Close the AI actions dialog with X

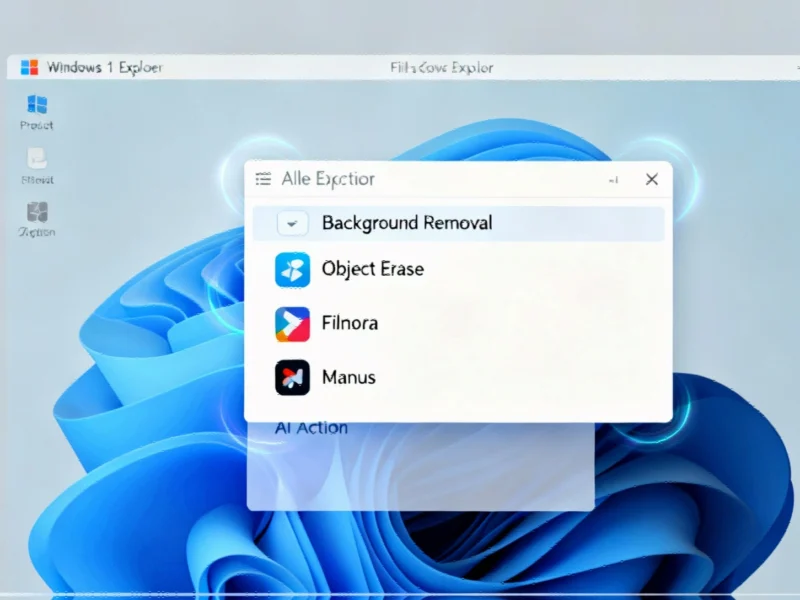651,179
